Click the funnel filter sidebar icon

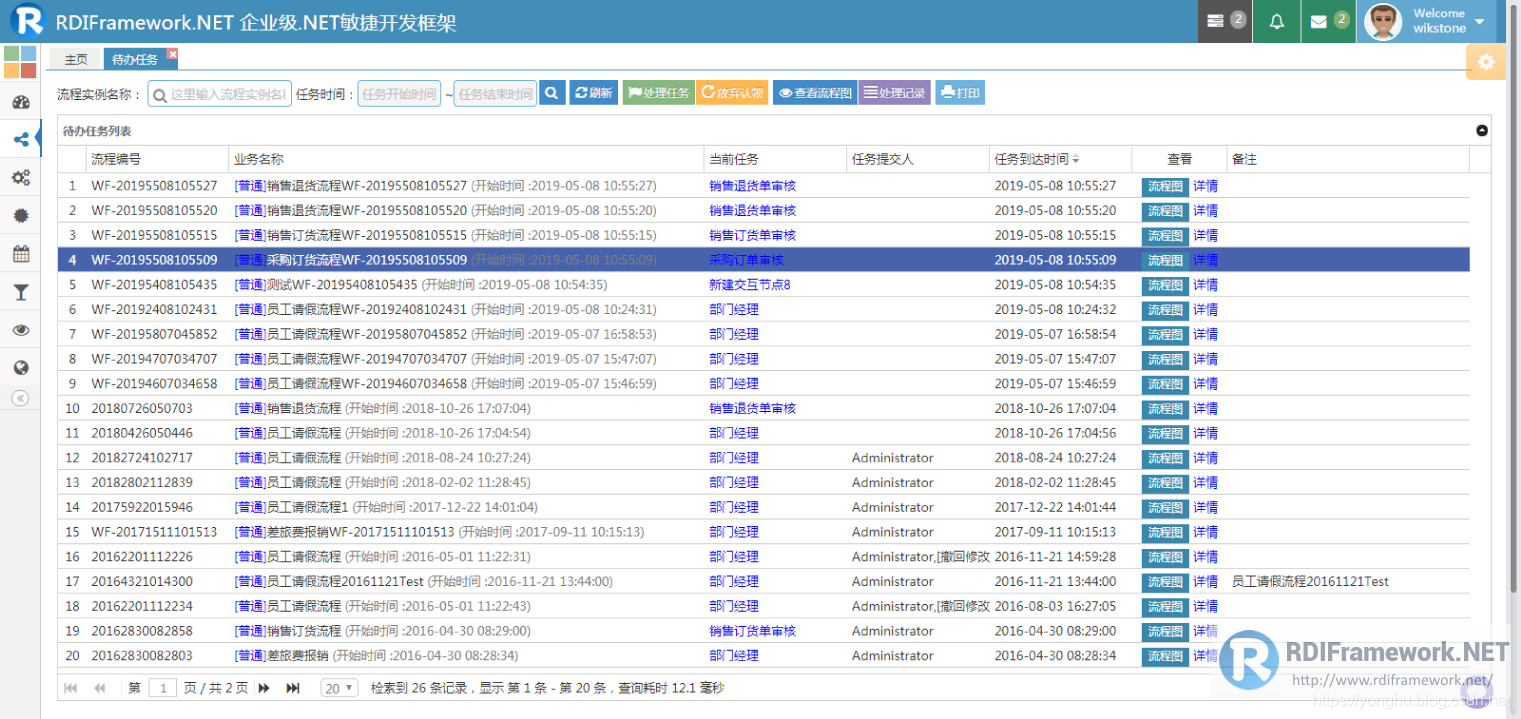pos(20,292)
